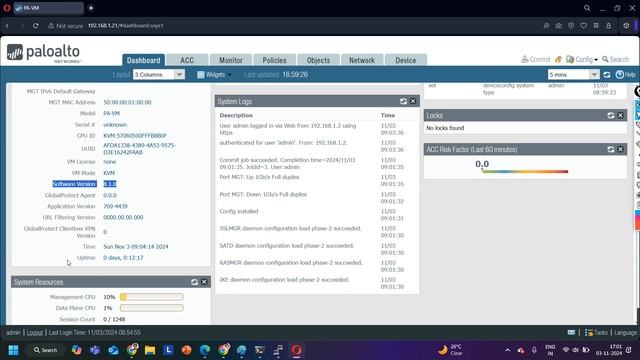Open the Objects tab

(318, 60)
